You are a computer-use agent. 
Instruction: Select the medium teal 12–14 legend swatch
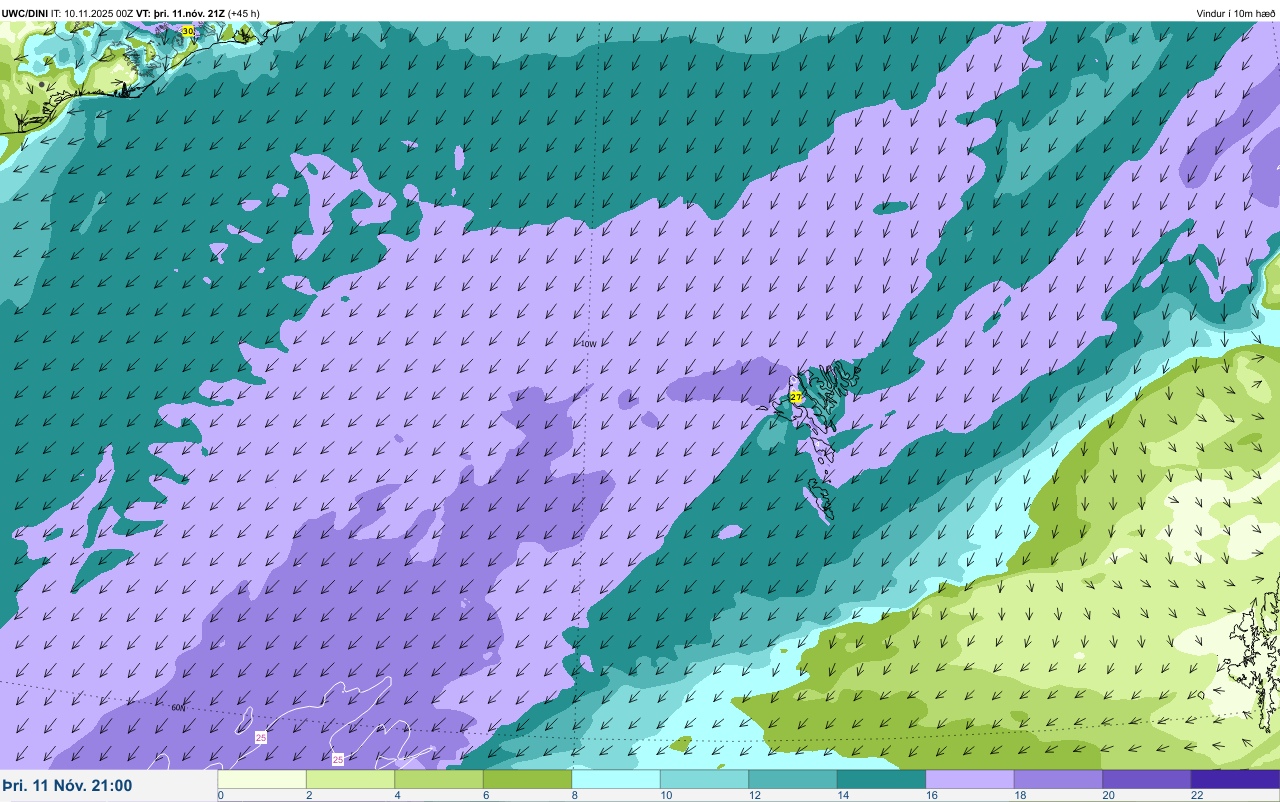click(x=793, y=779)
